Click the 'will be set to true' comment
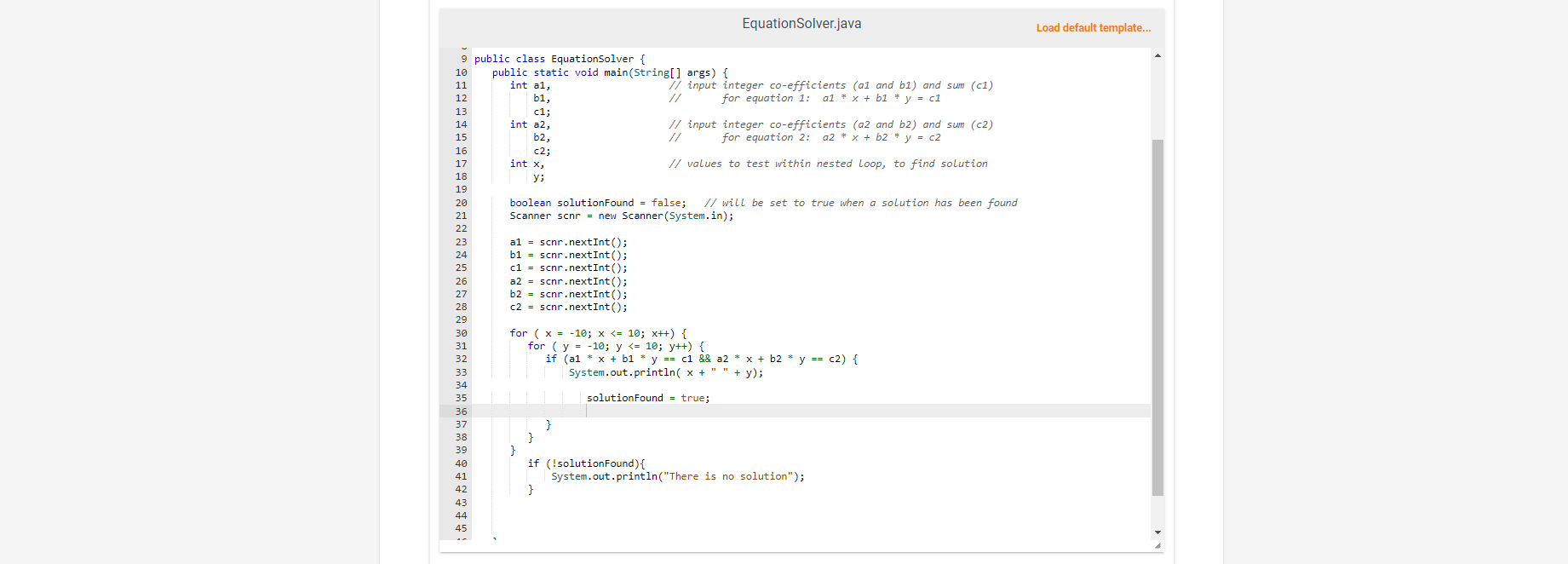The image size is (1568, 564). [x=861, y=203]
